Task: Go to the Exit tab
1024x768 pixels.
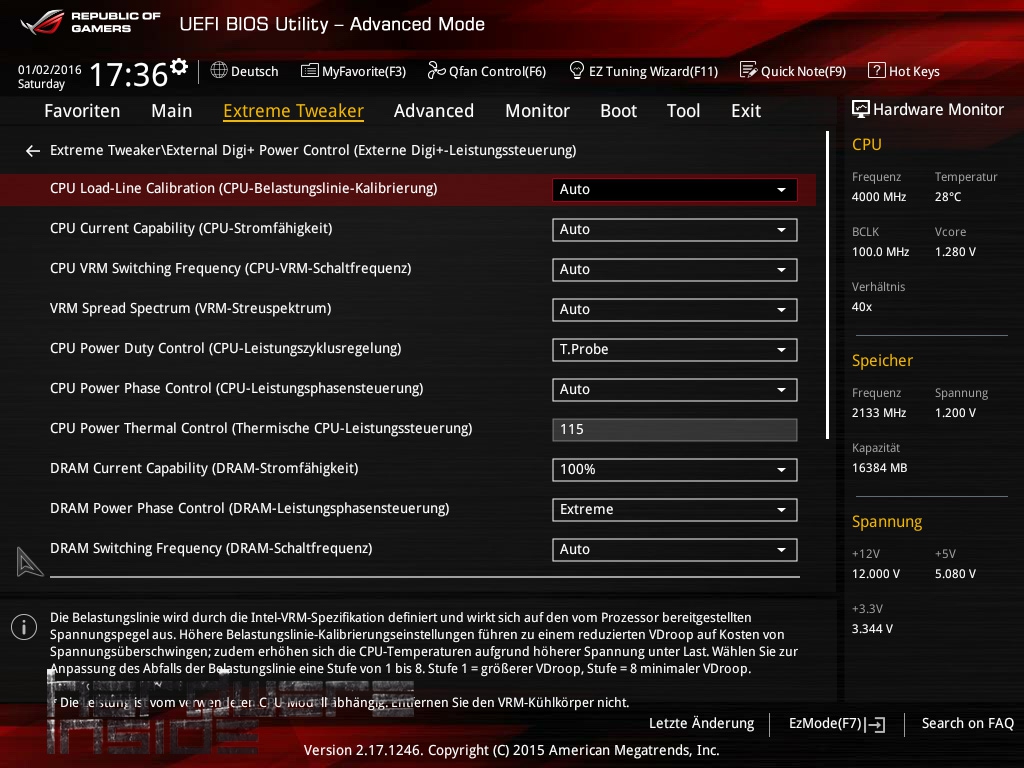Action: [746, 111]
